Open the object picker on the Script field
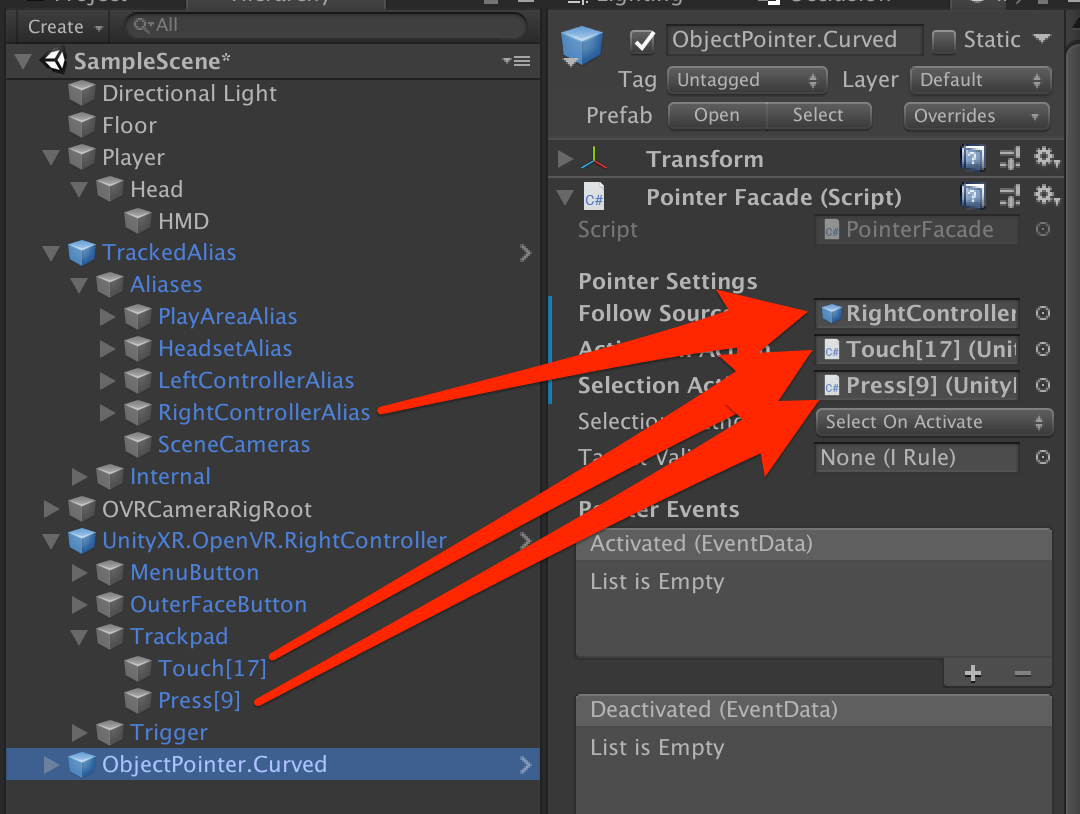 point(1042,229)
